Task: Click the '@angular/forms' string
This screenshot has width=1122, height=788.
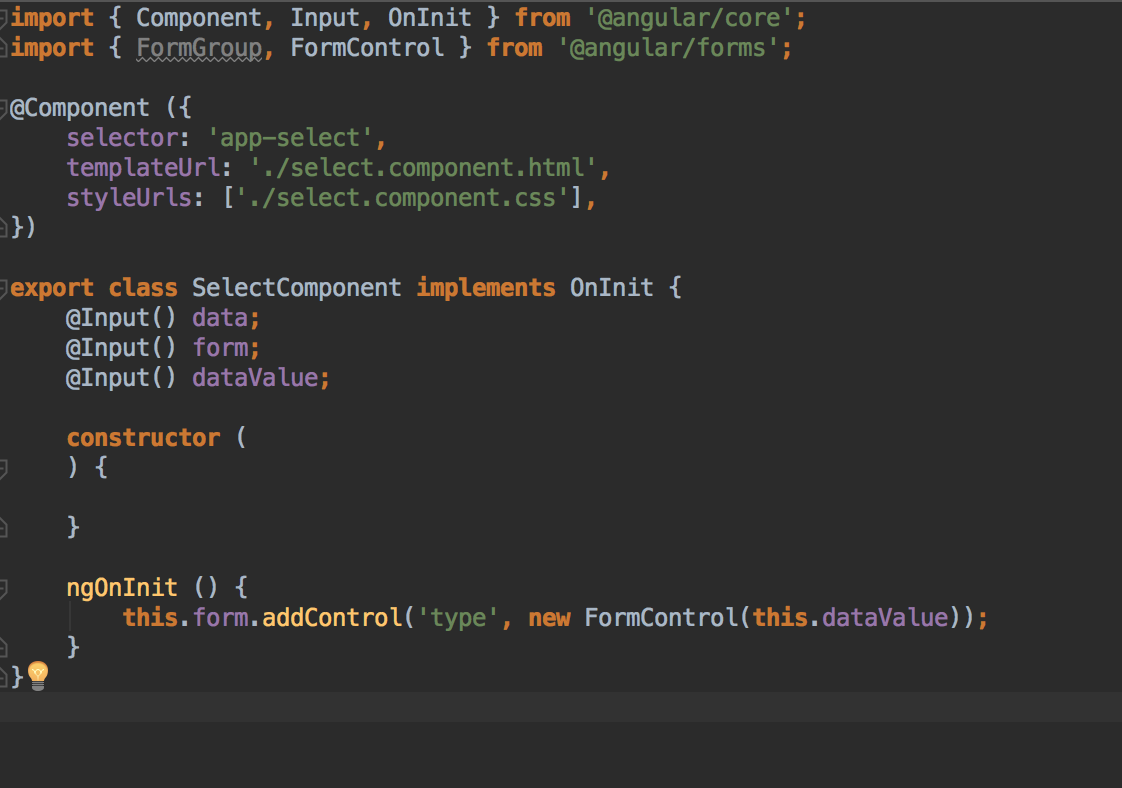Action: pos(670,48)
